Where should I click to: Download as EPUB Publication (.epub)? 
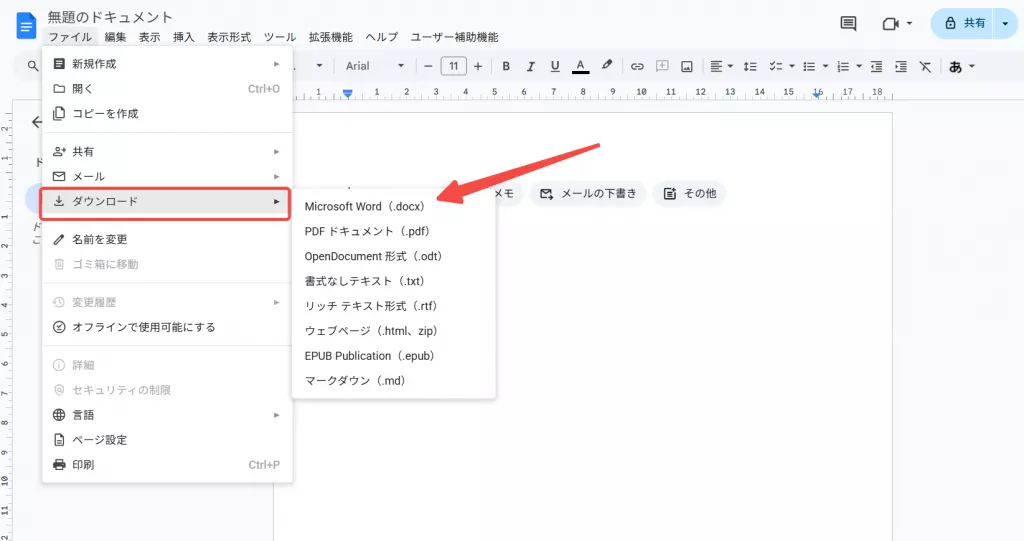394,356
